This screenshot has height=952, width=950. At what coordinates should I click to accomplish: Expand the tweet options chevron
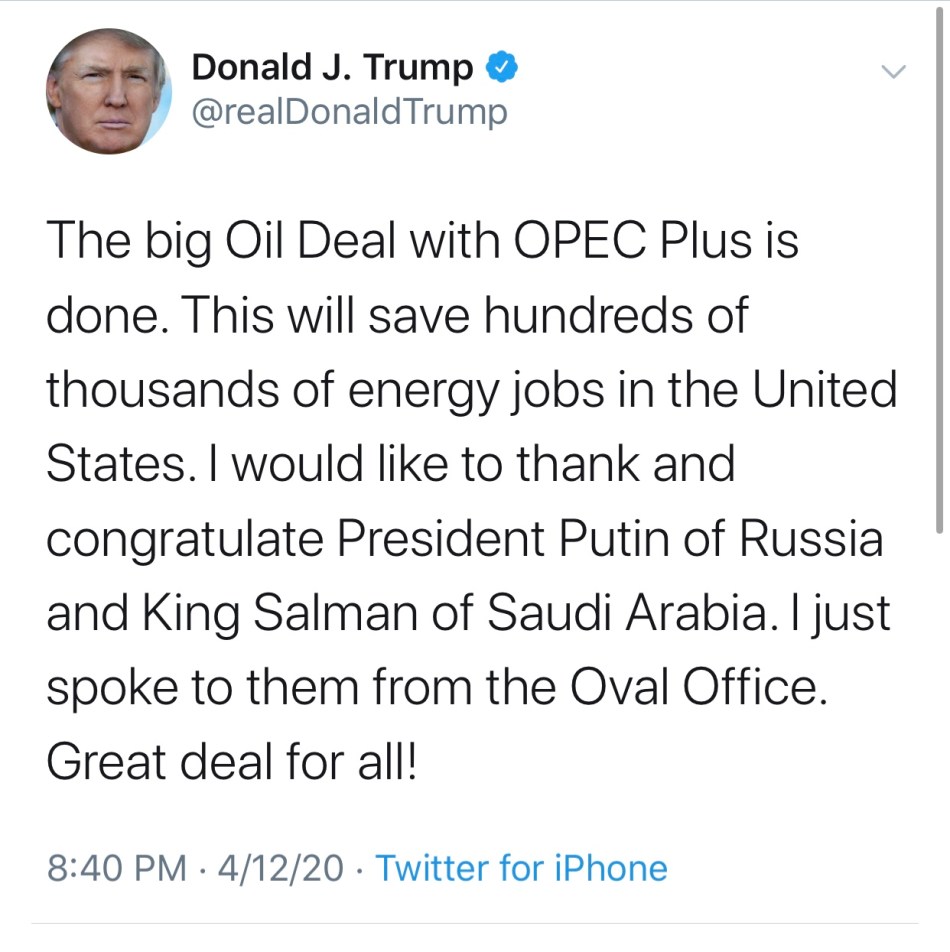tap(892, 72)
